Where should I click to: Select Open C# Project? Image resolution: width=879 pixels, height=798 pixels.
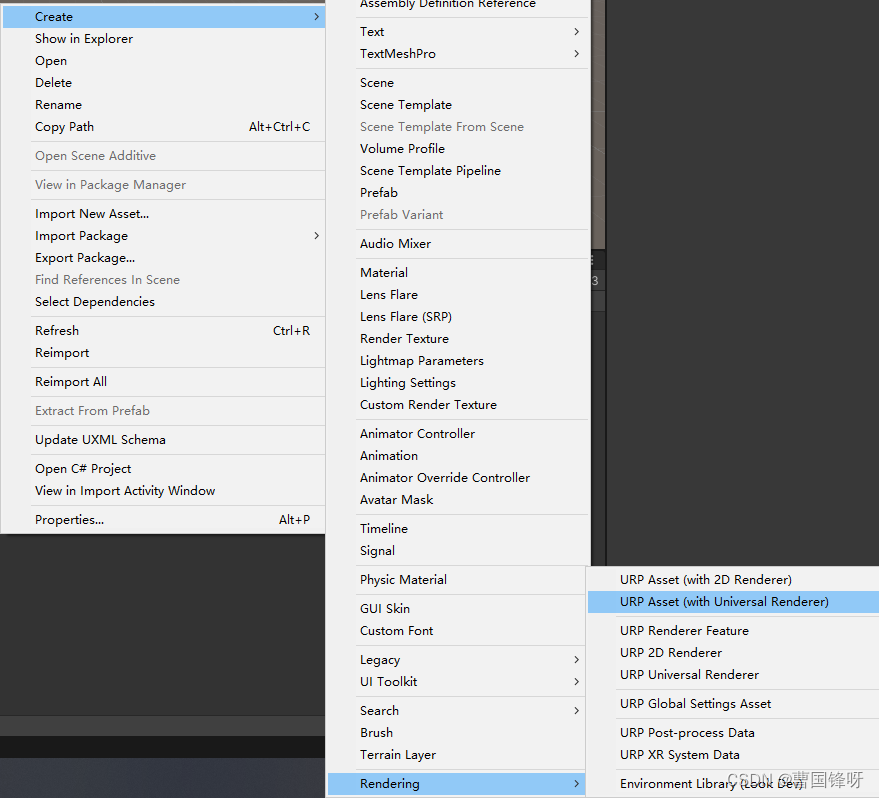pos(164,468)
